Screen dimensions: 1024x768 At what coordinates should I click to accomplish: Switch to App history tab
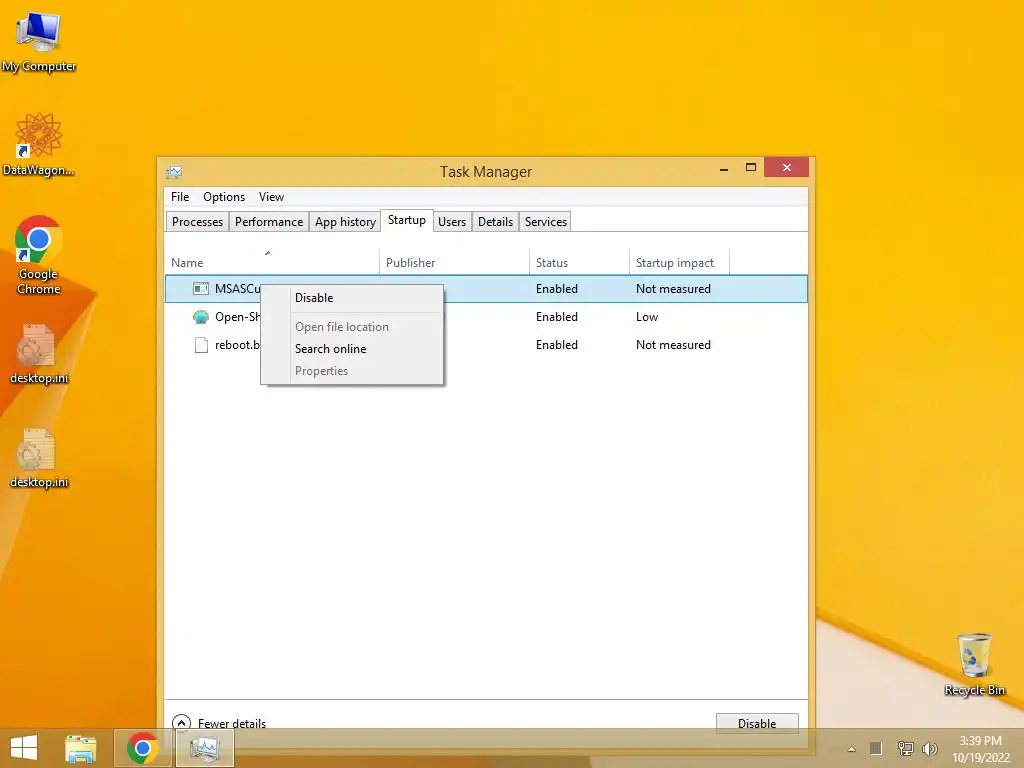(345, 221)
